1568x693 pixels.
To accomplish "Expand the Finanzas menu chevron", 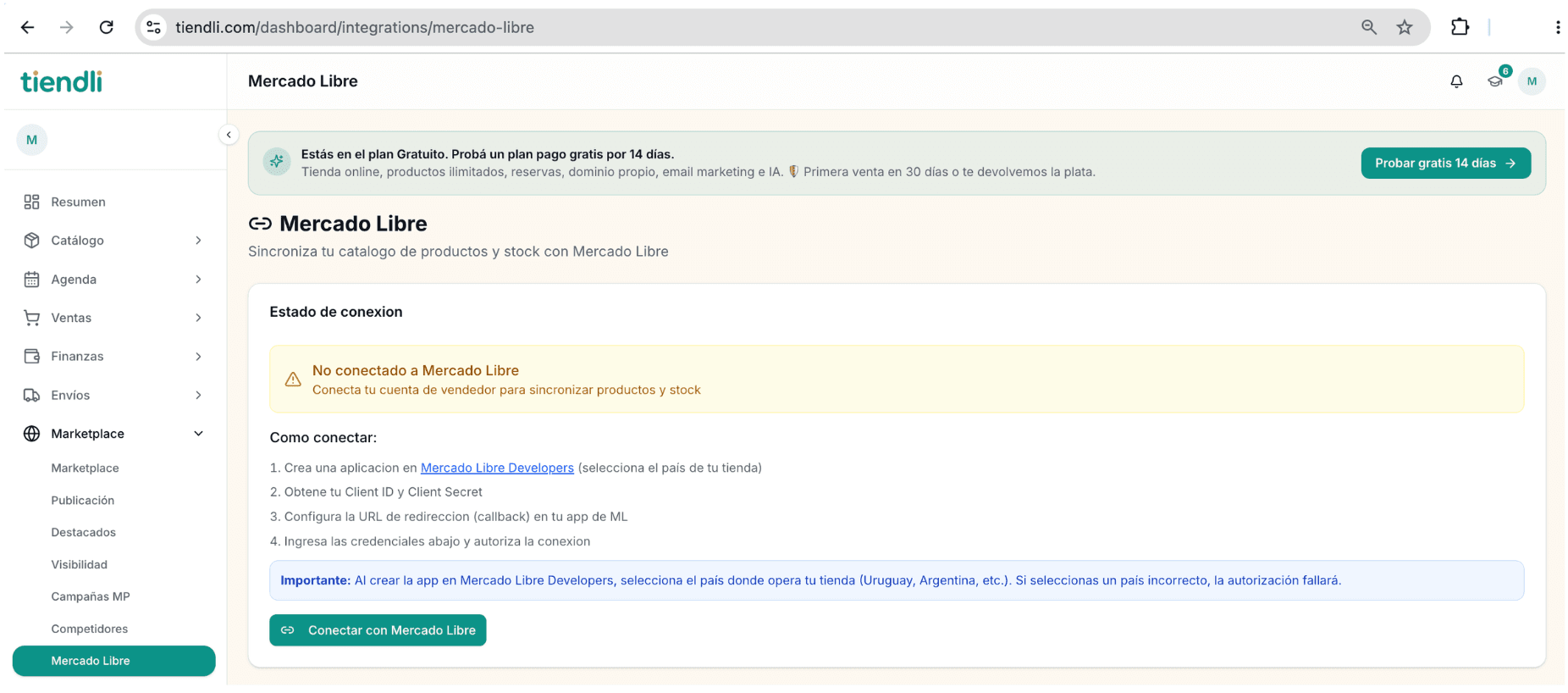I will [x=198, y=357].
